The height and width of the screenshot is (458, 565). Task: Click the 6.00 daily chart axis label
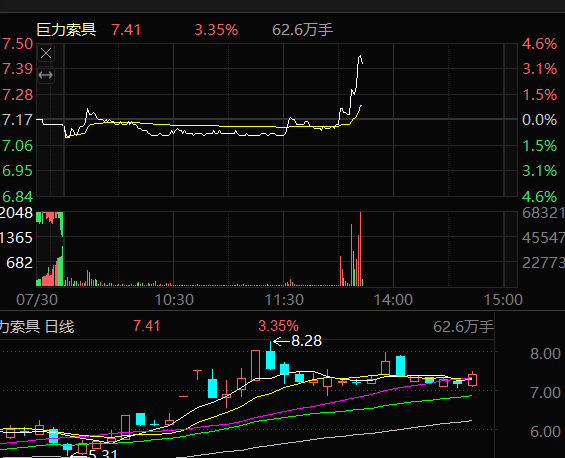click(x=545, y=431)
